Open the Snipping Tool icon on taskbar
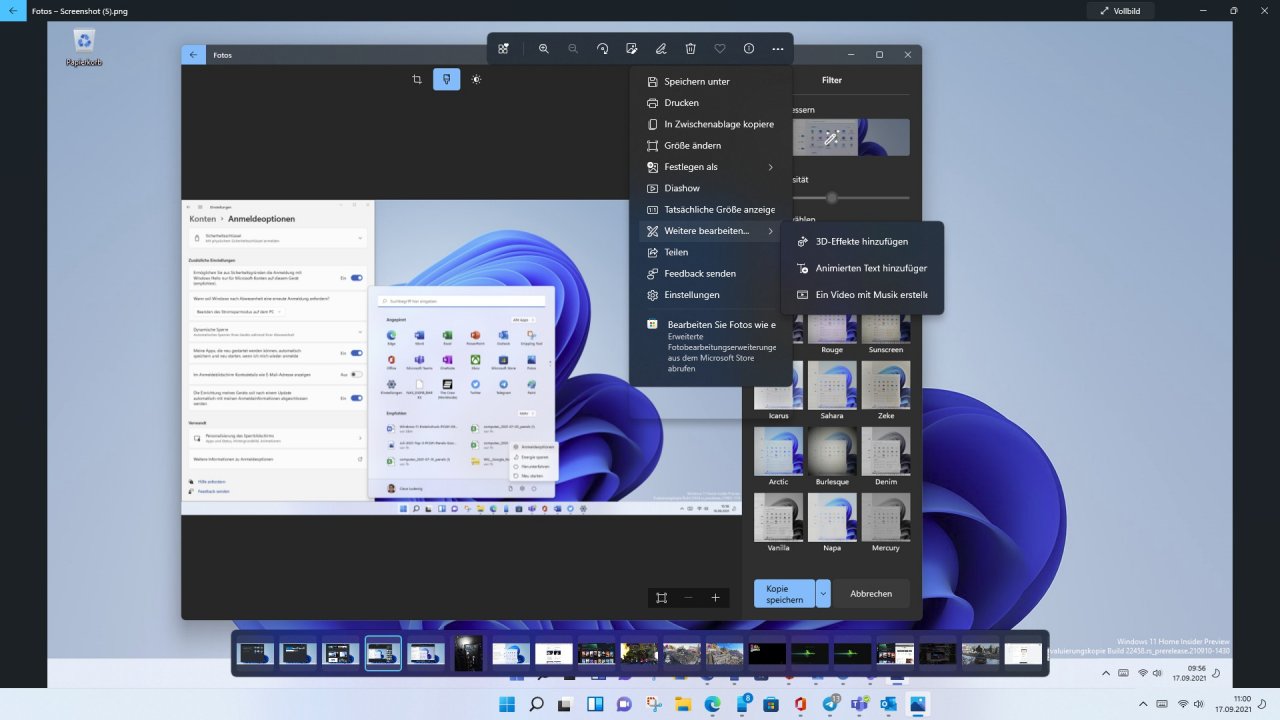Viewport: 1280px width, 720px height. 654,704
